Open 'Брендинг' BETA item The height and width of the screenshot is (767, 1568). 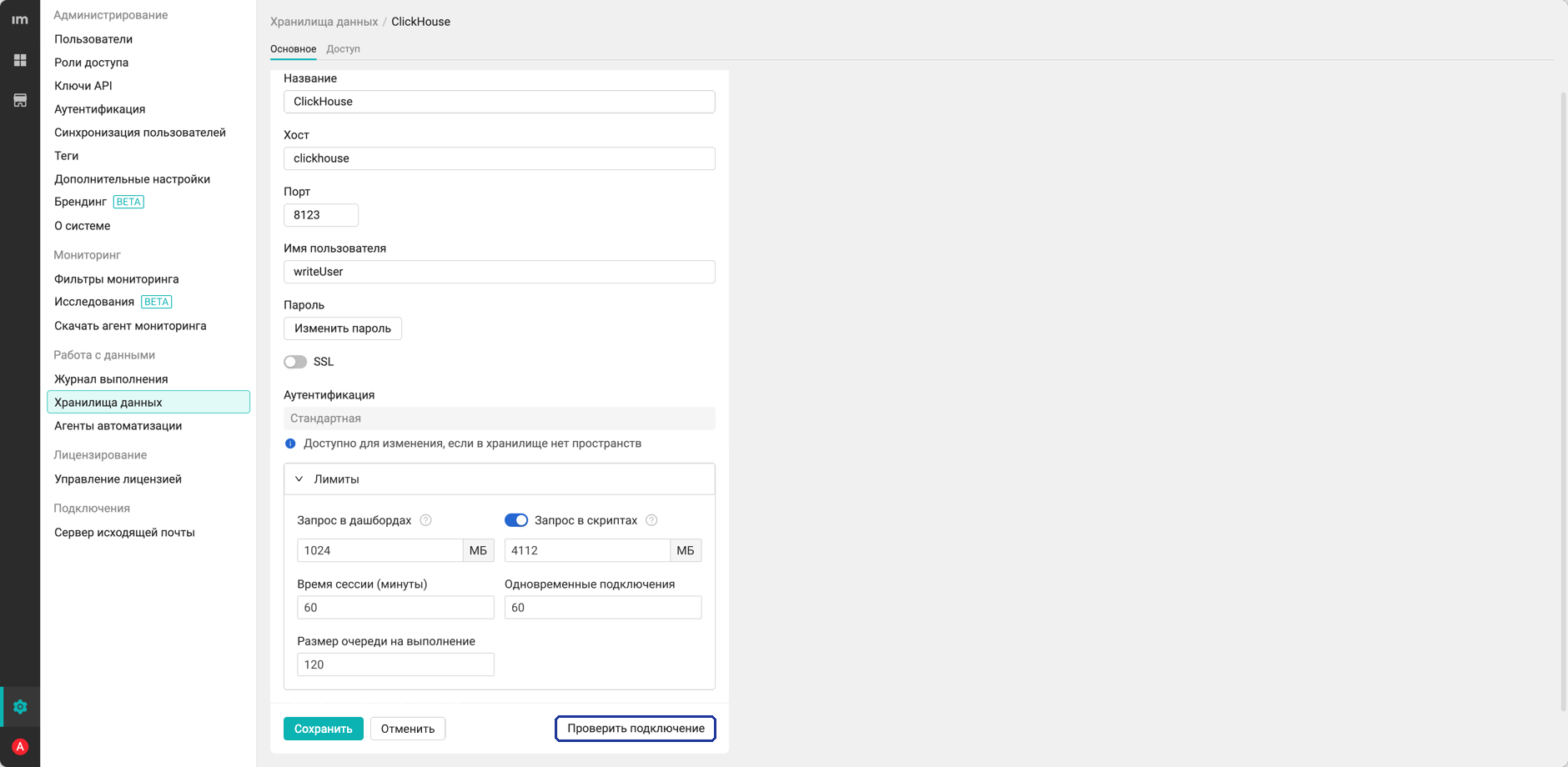tap(98, 202)
